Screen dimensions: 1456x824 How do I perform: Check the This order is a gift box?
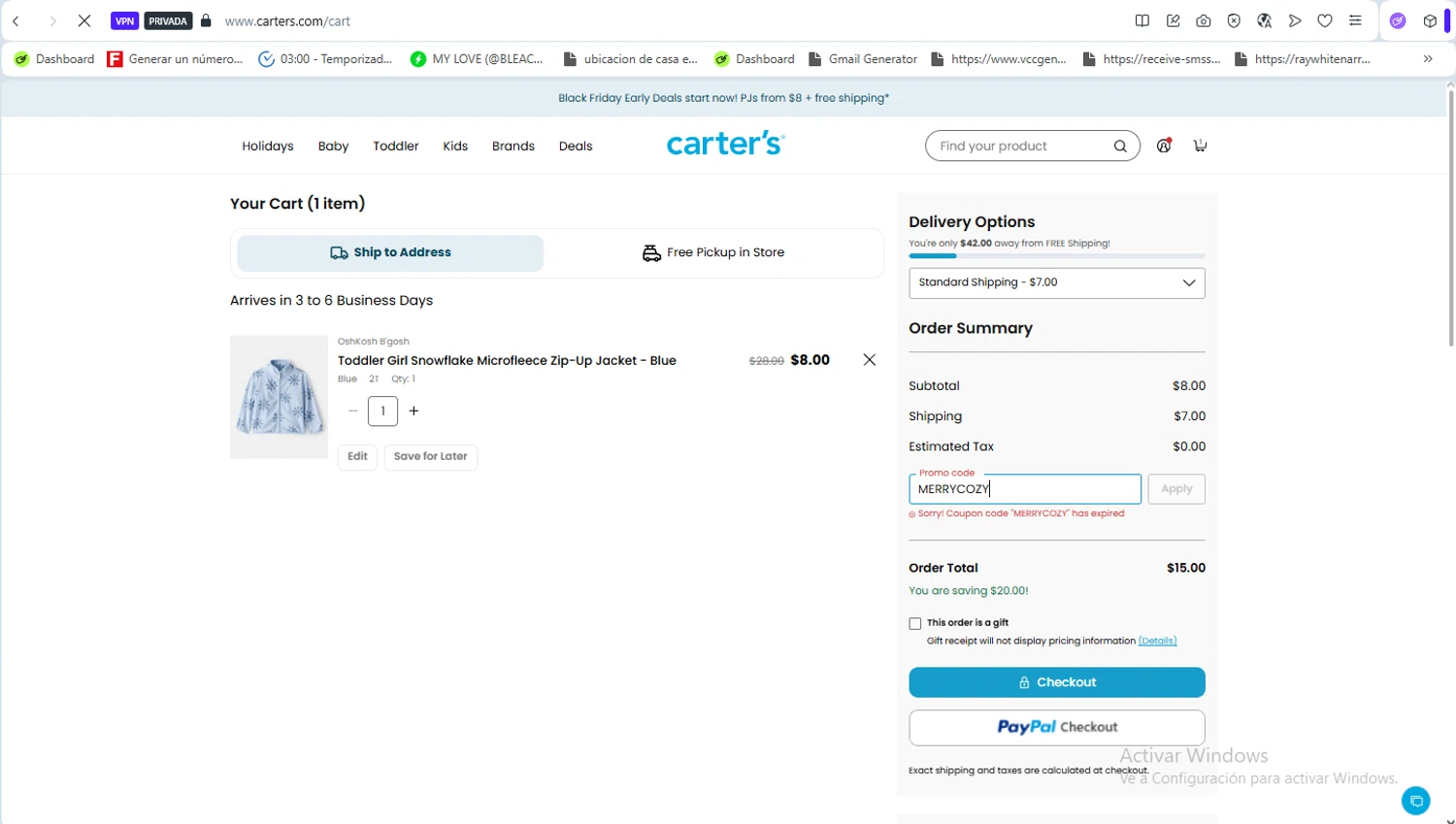(x=915, y=623)
